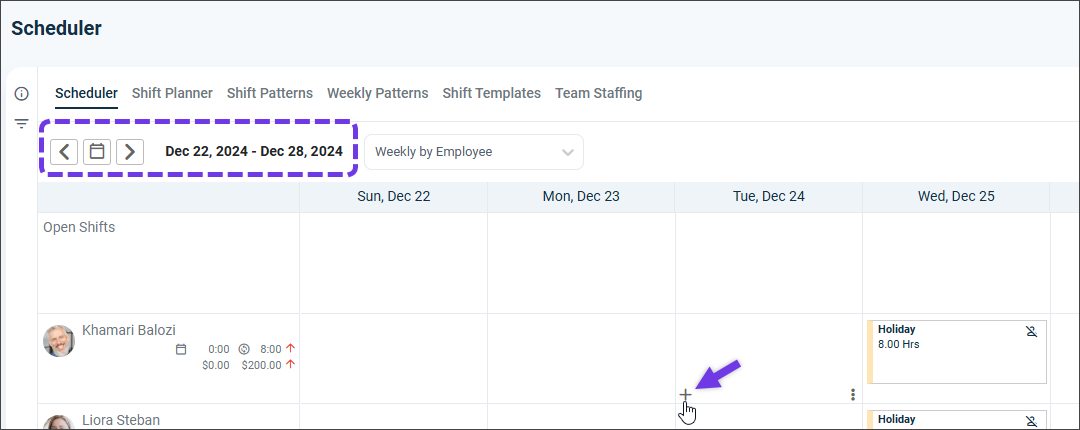Open Shift Templates tab
The image size is (1080, 430).
tap(492, 93)
